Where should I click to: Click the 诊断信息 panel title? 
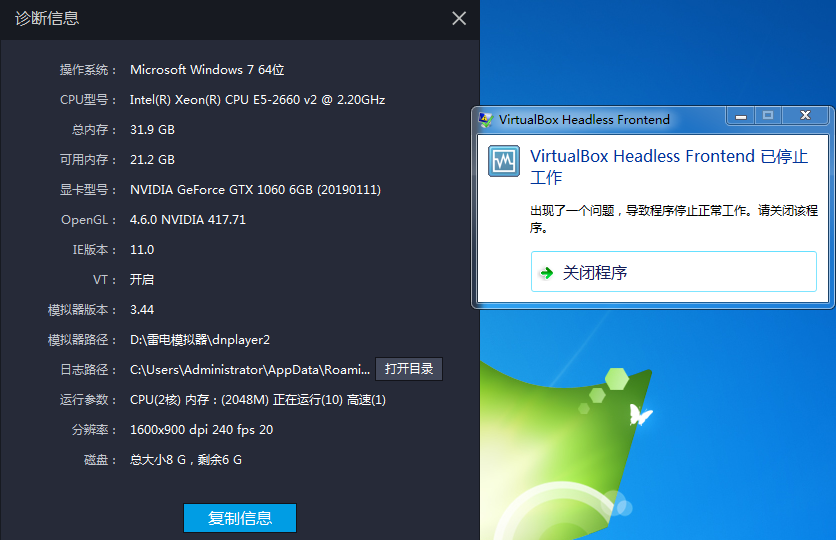pyautogui.click(x=47, y=18)
